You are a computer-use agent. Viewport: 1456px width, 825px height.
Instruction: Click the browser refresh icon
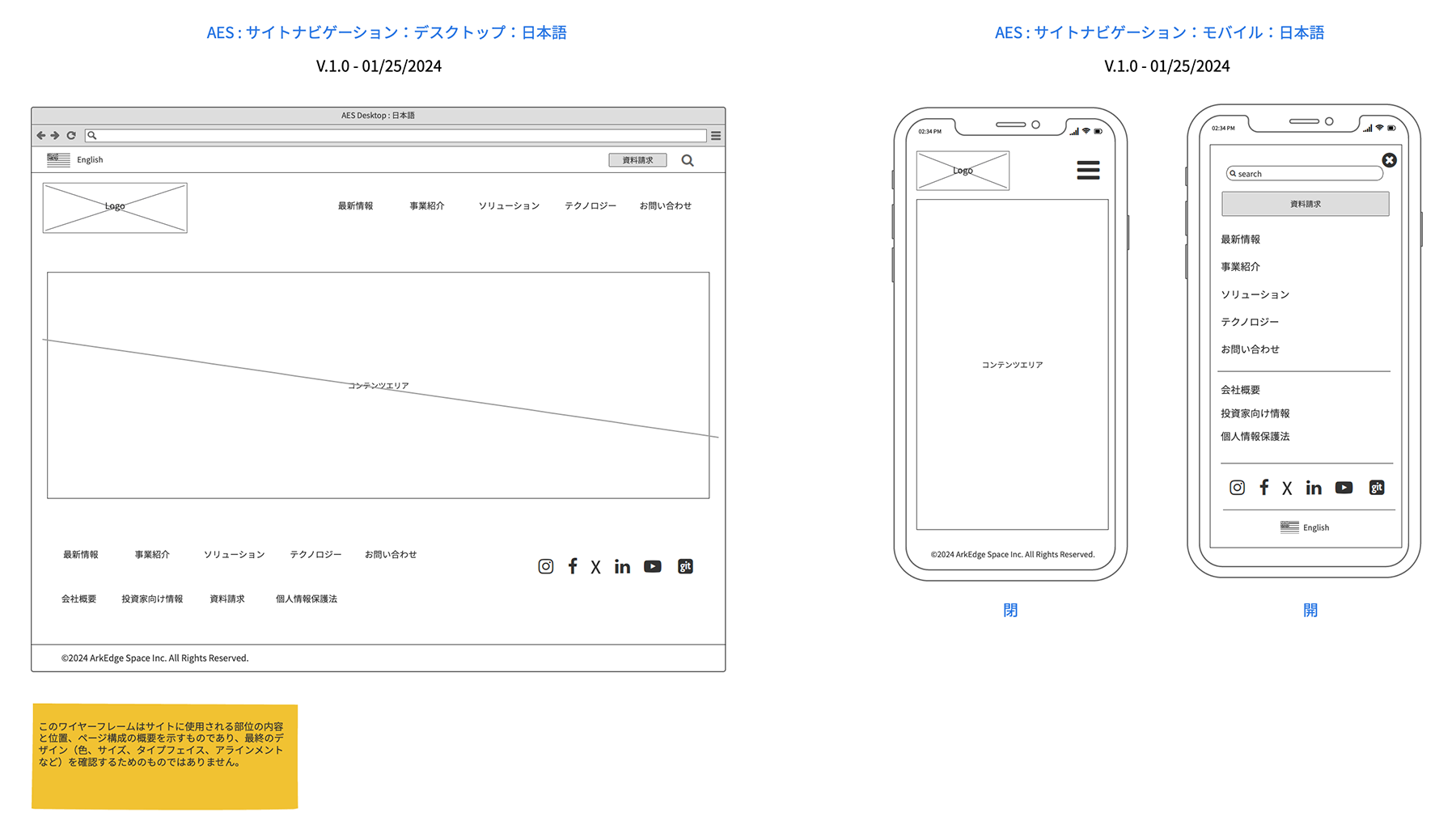click(71, 135)
